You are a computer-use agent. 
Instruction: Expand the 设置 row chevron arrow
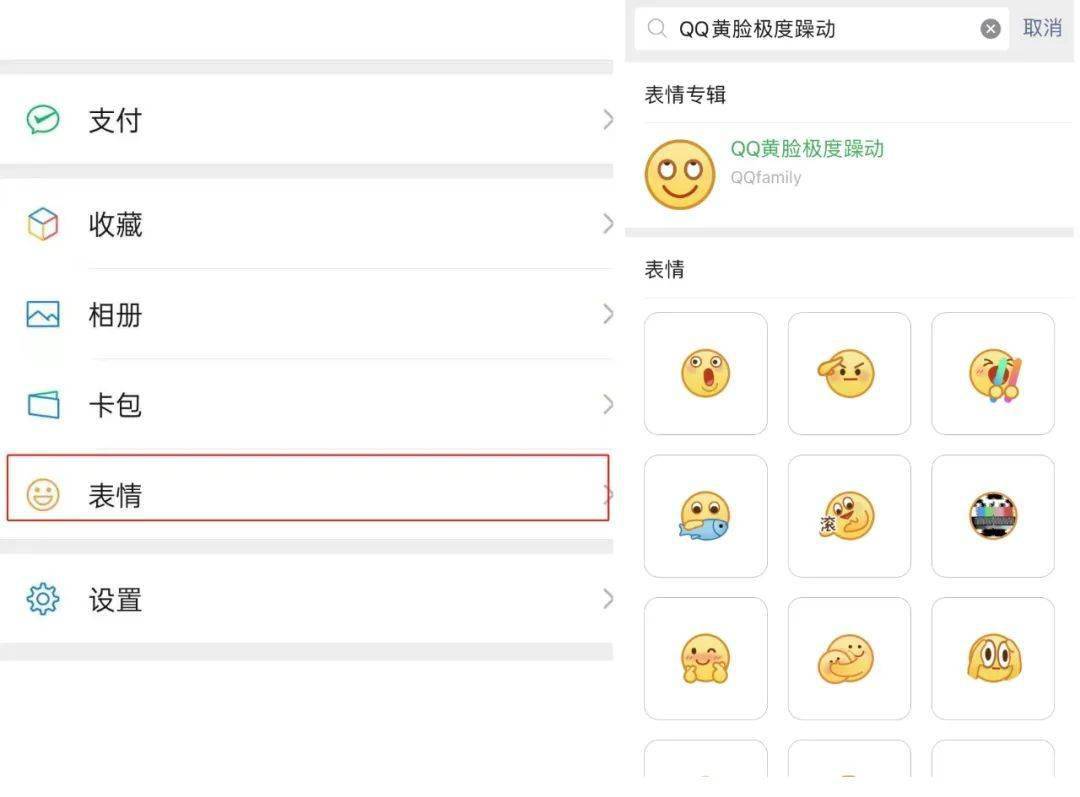pyautogui.click(x=608, y=599)
